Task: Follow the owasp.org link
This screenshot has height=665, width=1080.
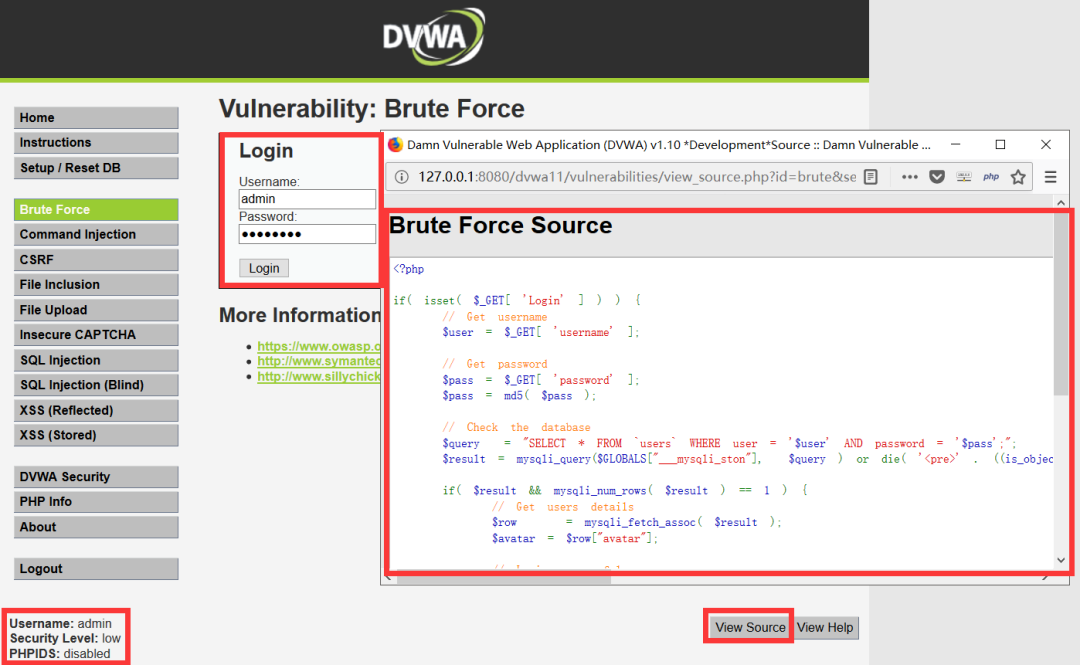Action: pos(318,346)
